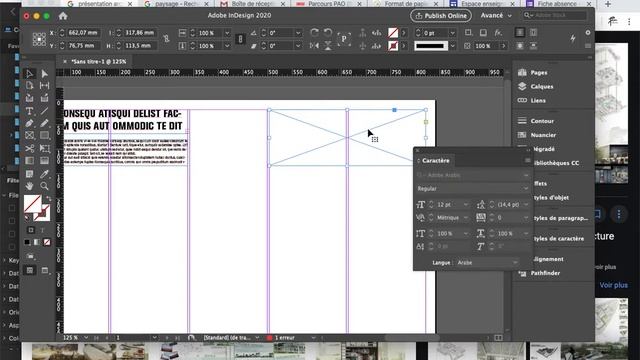Select the Gradient Swatch tool

pyautogui.click(x=29, y=161)
